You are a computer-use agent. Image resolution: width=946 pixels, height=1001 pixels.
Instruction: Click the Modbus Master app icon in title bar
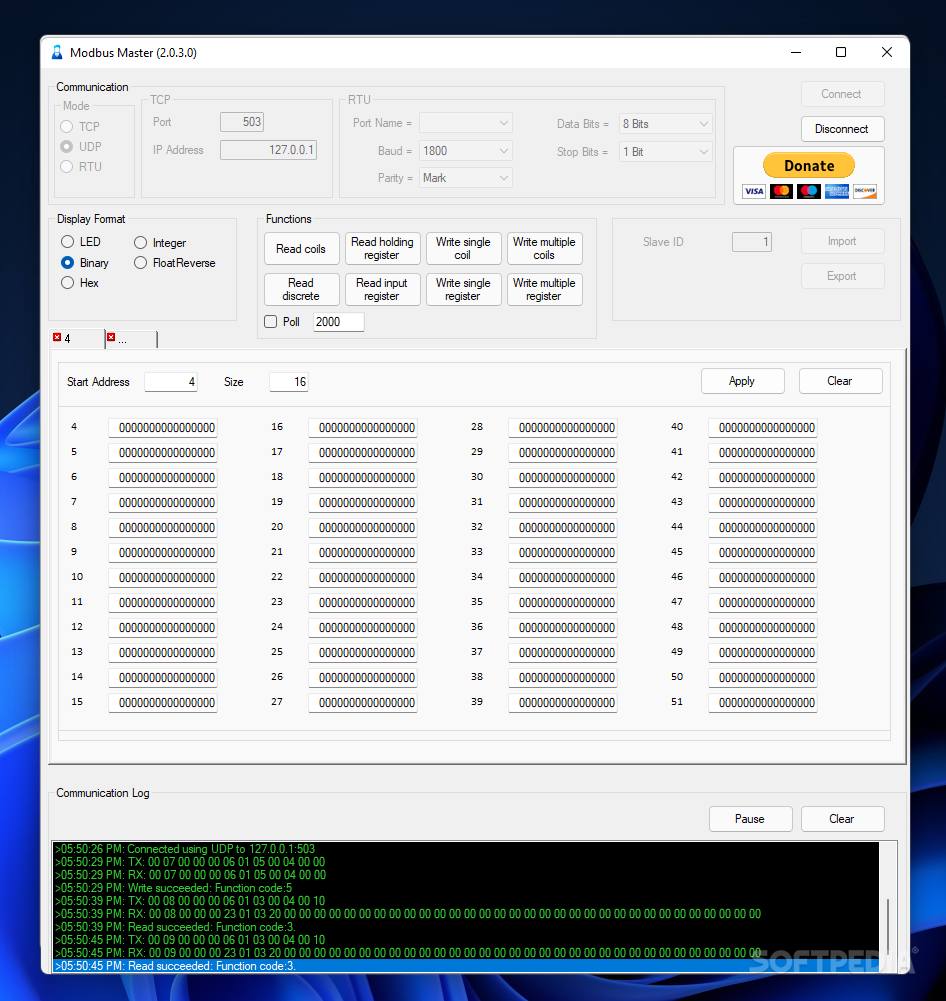(x=57, y=52)
